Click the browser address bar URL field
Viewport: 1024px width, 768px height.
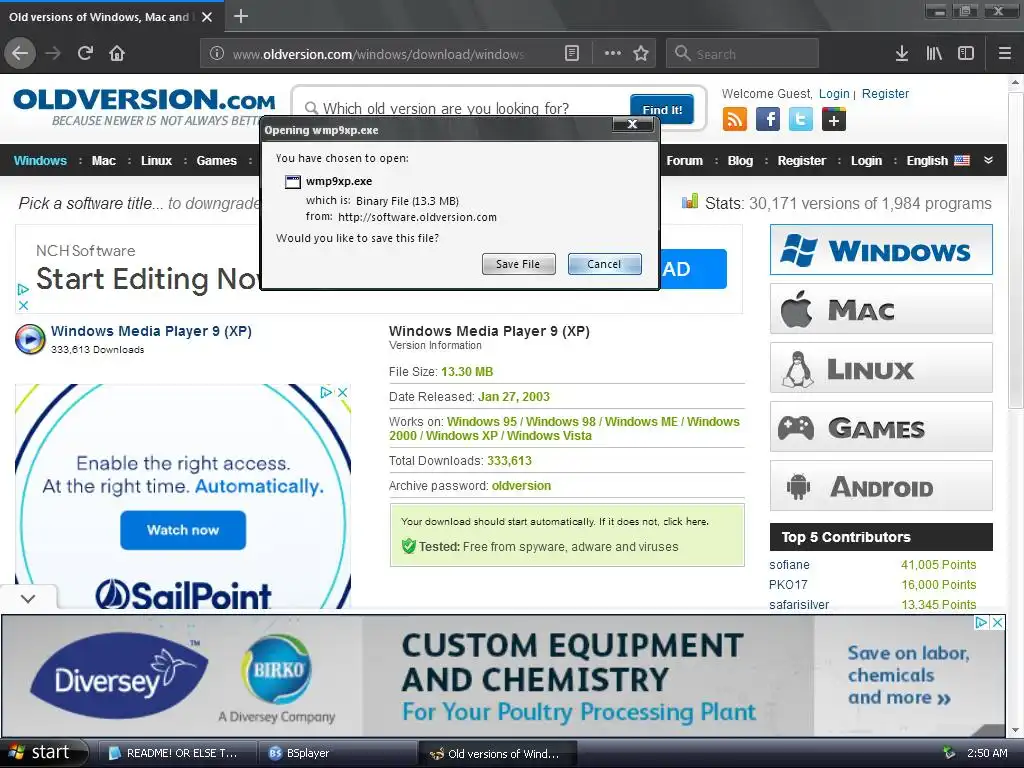(379, 54)
